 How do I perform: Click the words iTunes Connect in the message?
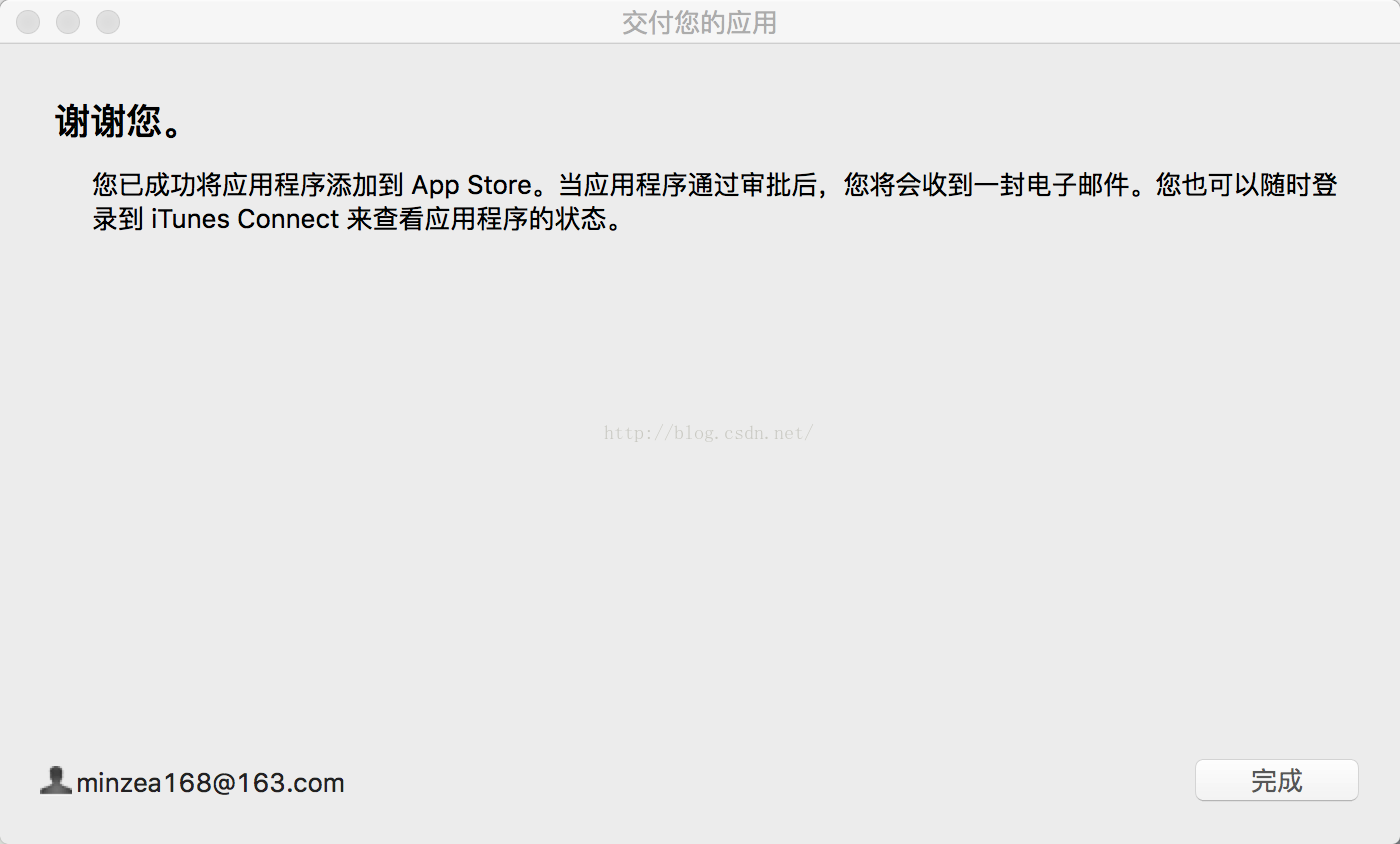click(245, 219)
